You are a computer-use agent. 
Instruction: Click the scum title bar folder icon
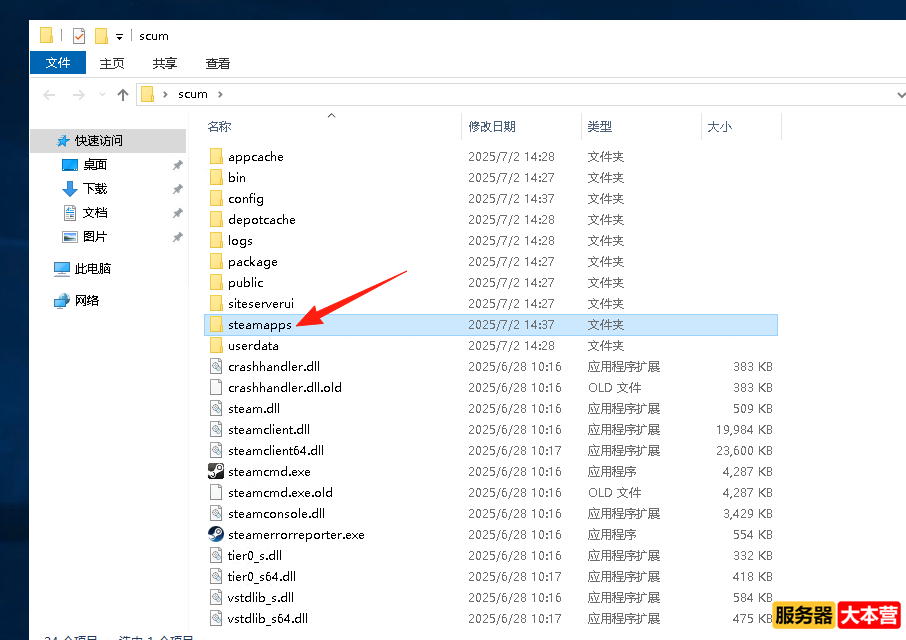click(x=47, y=35)
